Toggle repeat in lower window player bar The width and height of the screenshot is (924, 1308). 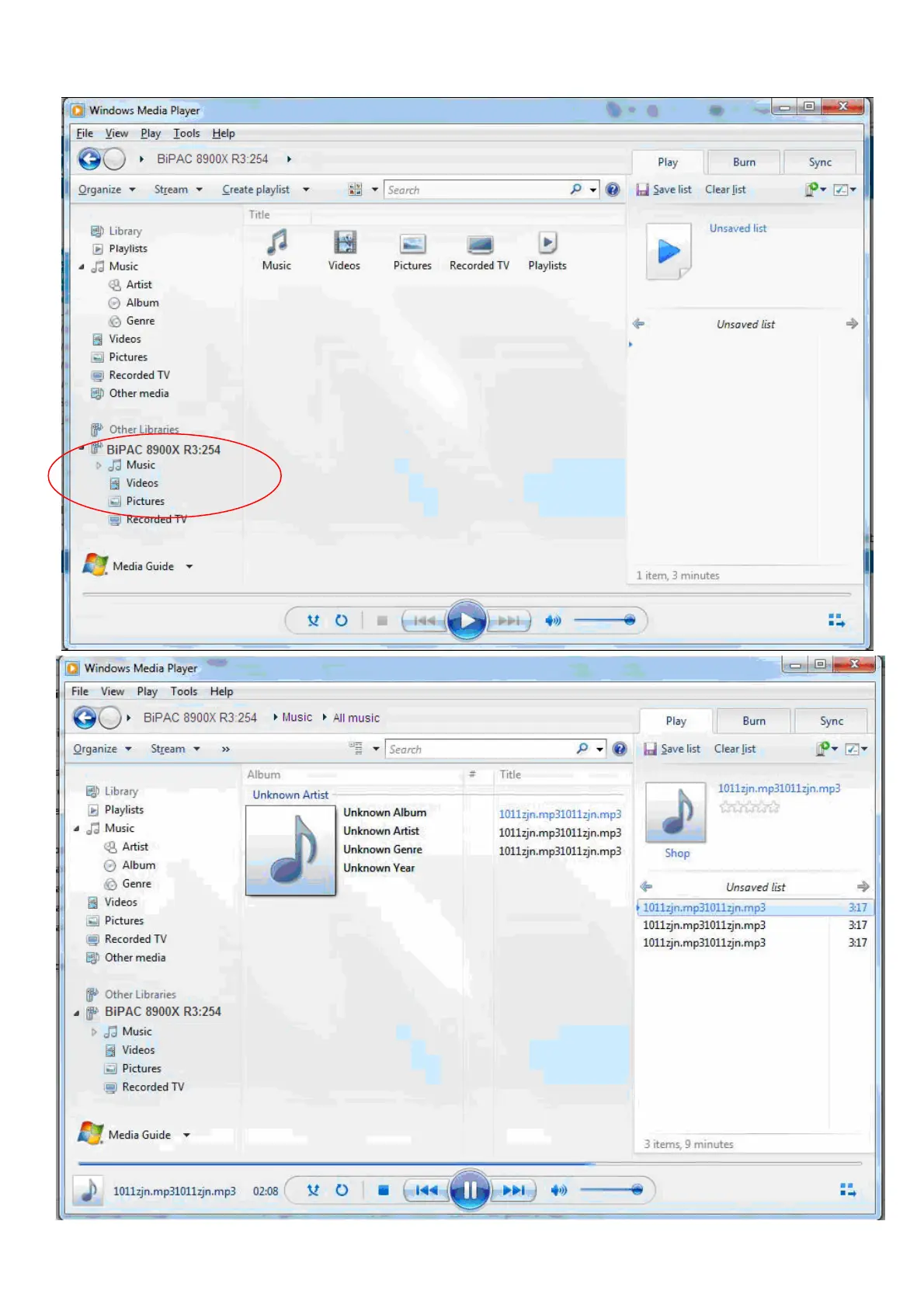(x=342, y=1190)
